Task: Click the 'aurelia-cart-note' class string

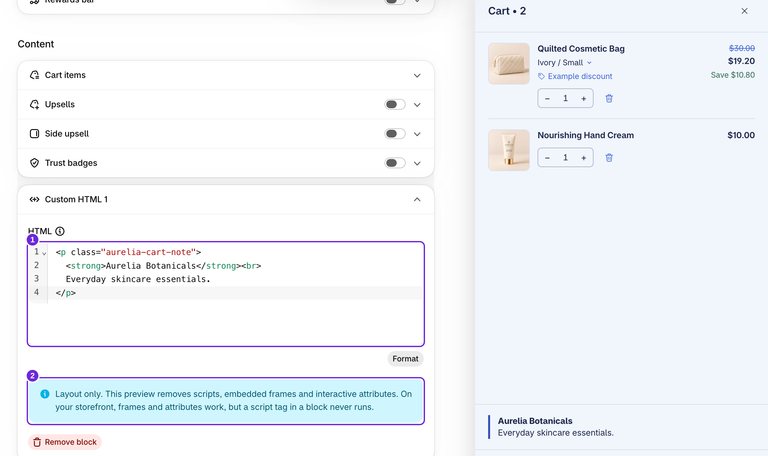Action: [148, 252]
